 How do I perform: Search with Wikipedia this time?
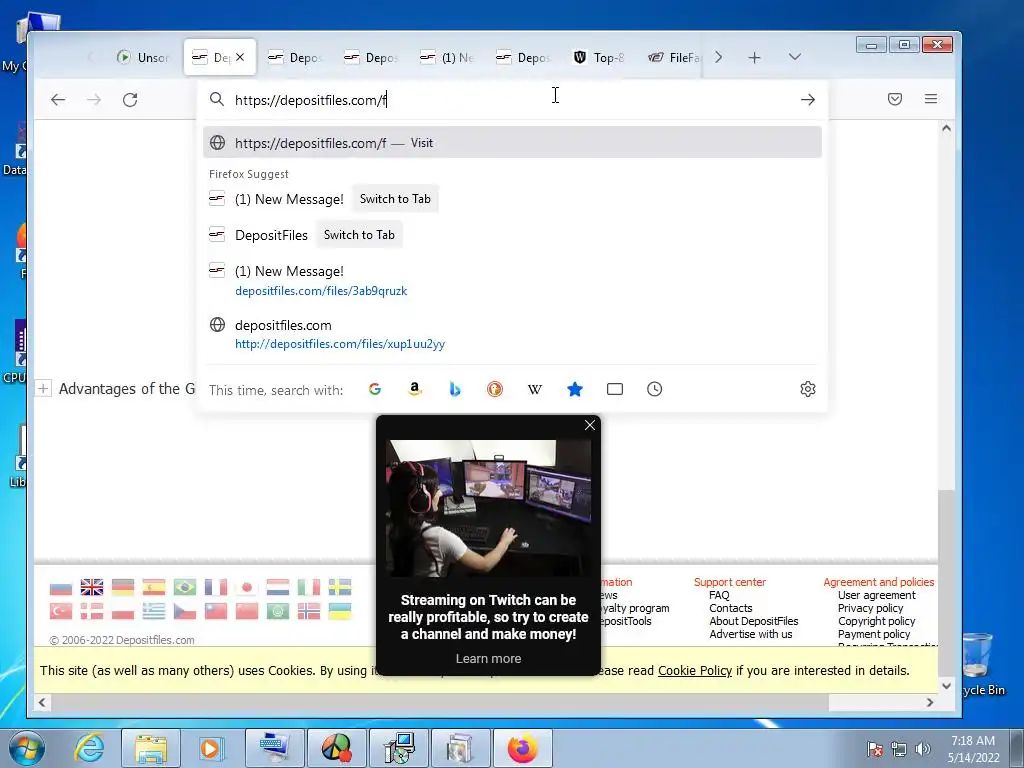535,389
